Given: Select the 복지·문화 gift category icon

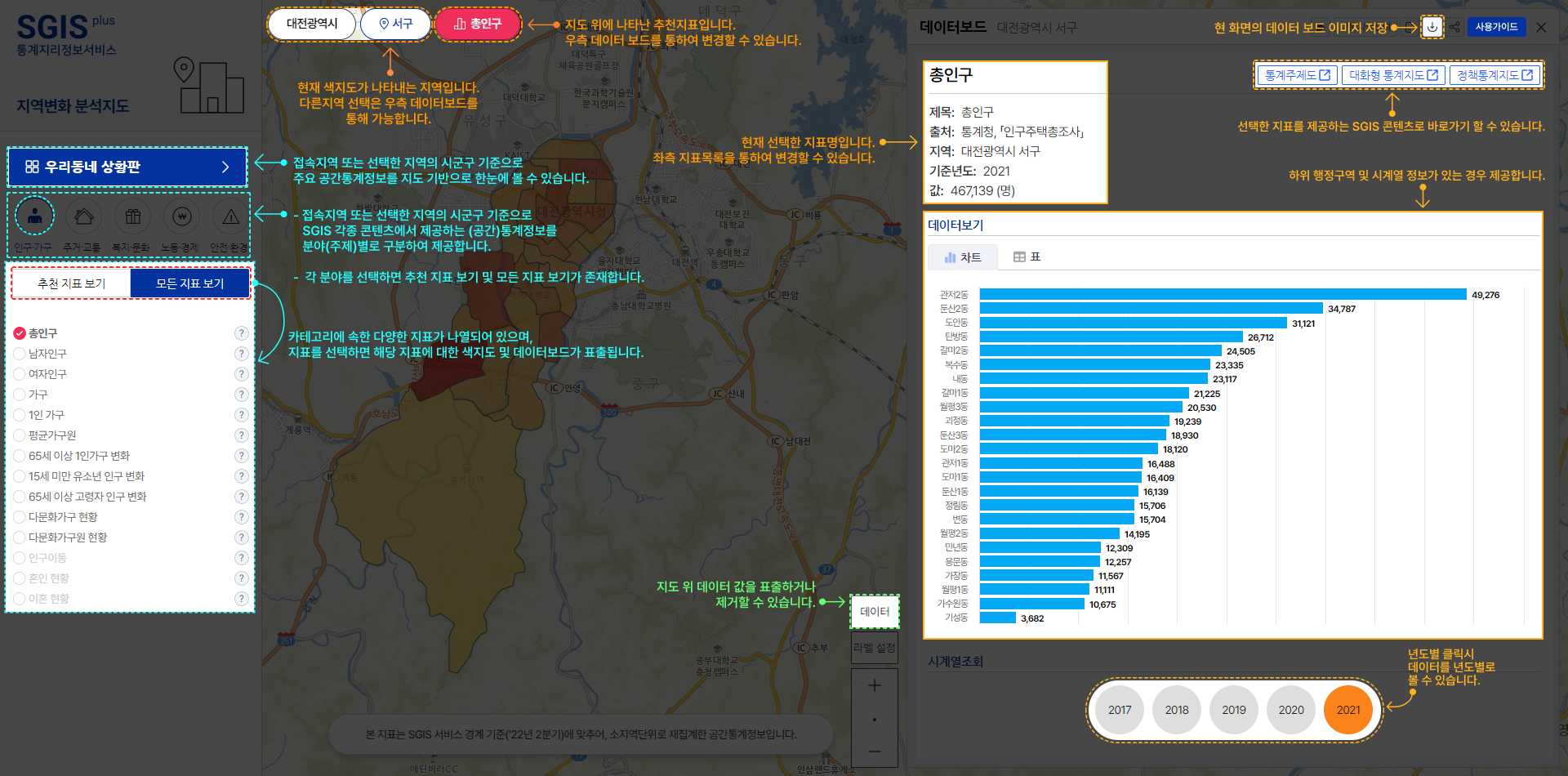Looking at the screenshot, I should pyautogui.click(x=132, y=216).
